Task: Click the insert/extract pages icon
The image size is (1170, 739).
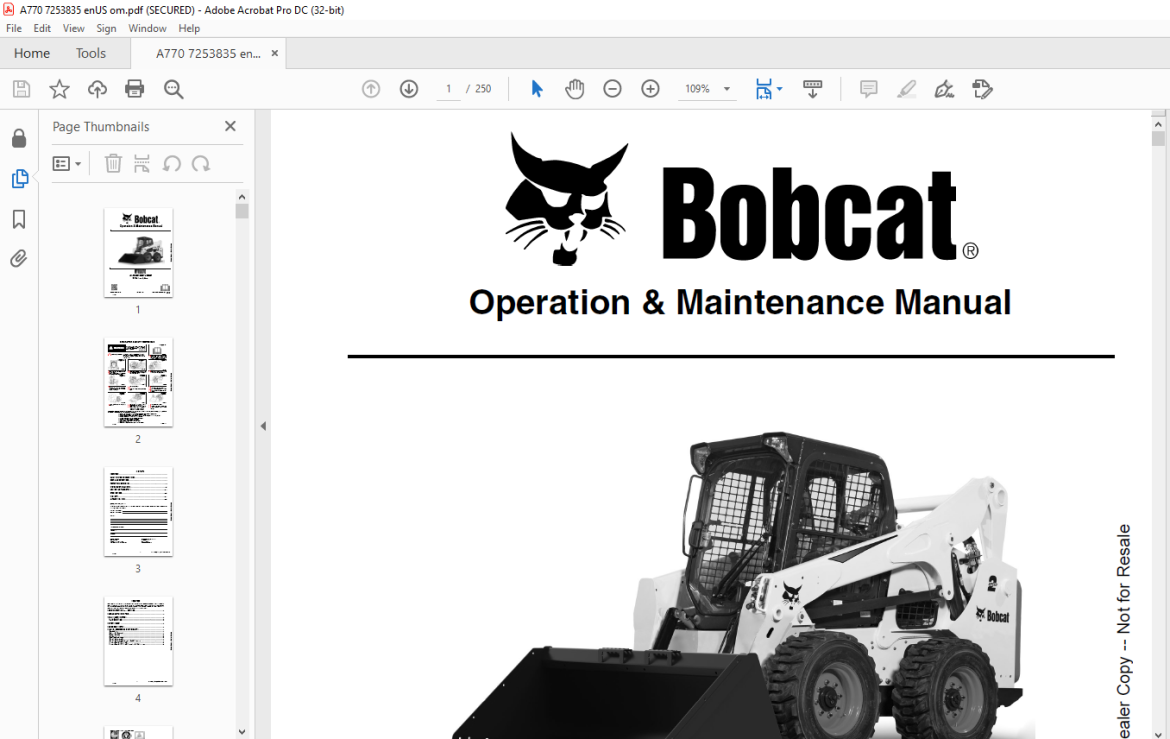Action: [142, 163]
